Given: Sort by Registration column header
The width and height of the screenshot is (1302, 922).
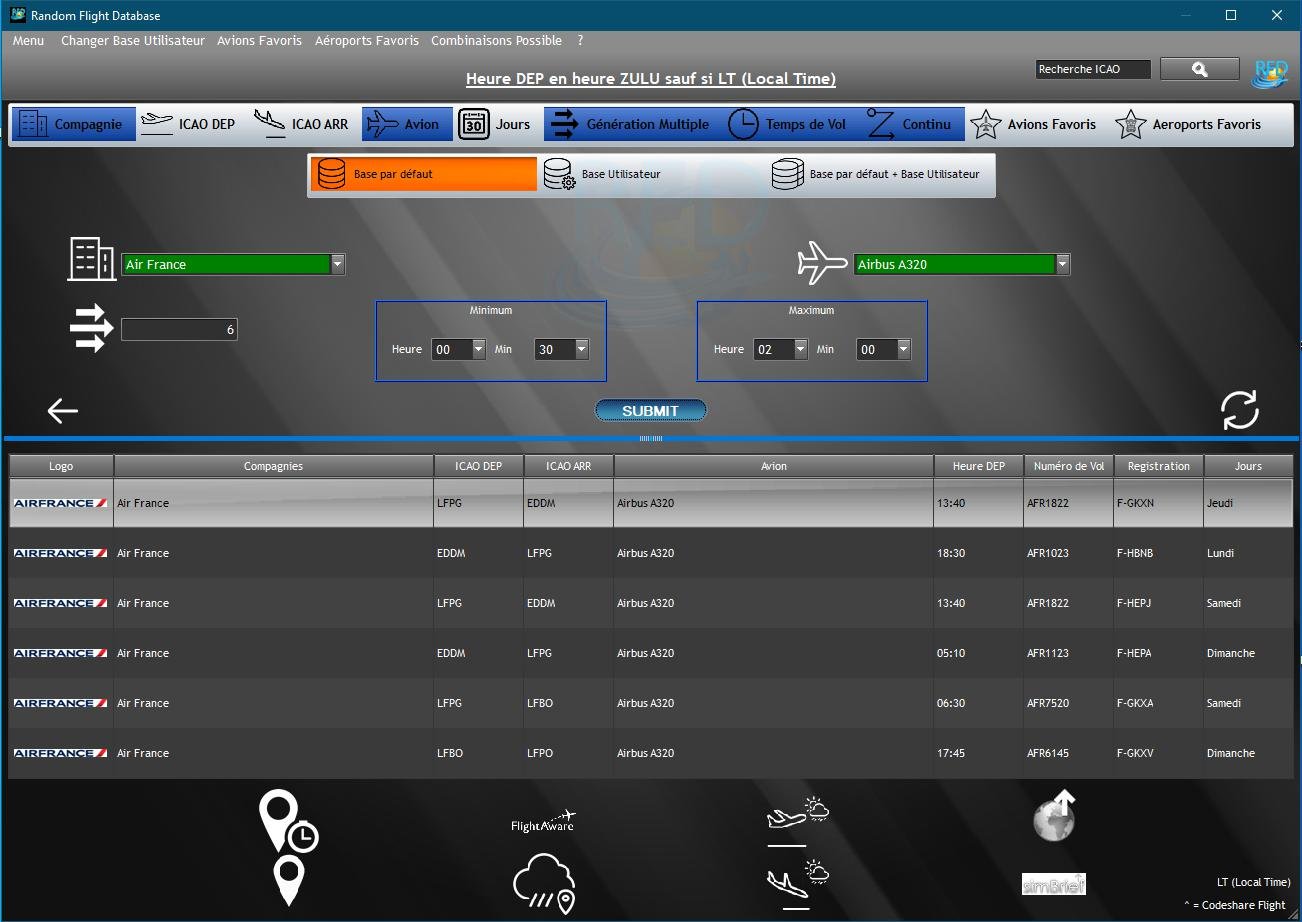Looking at the screenshot, I should (1158, 466).
